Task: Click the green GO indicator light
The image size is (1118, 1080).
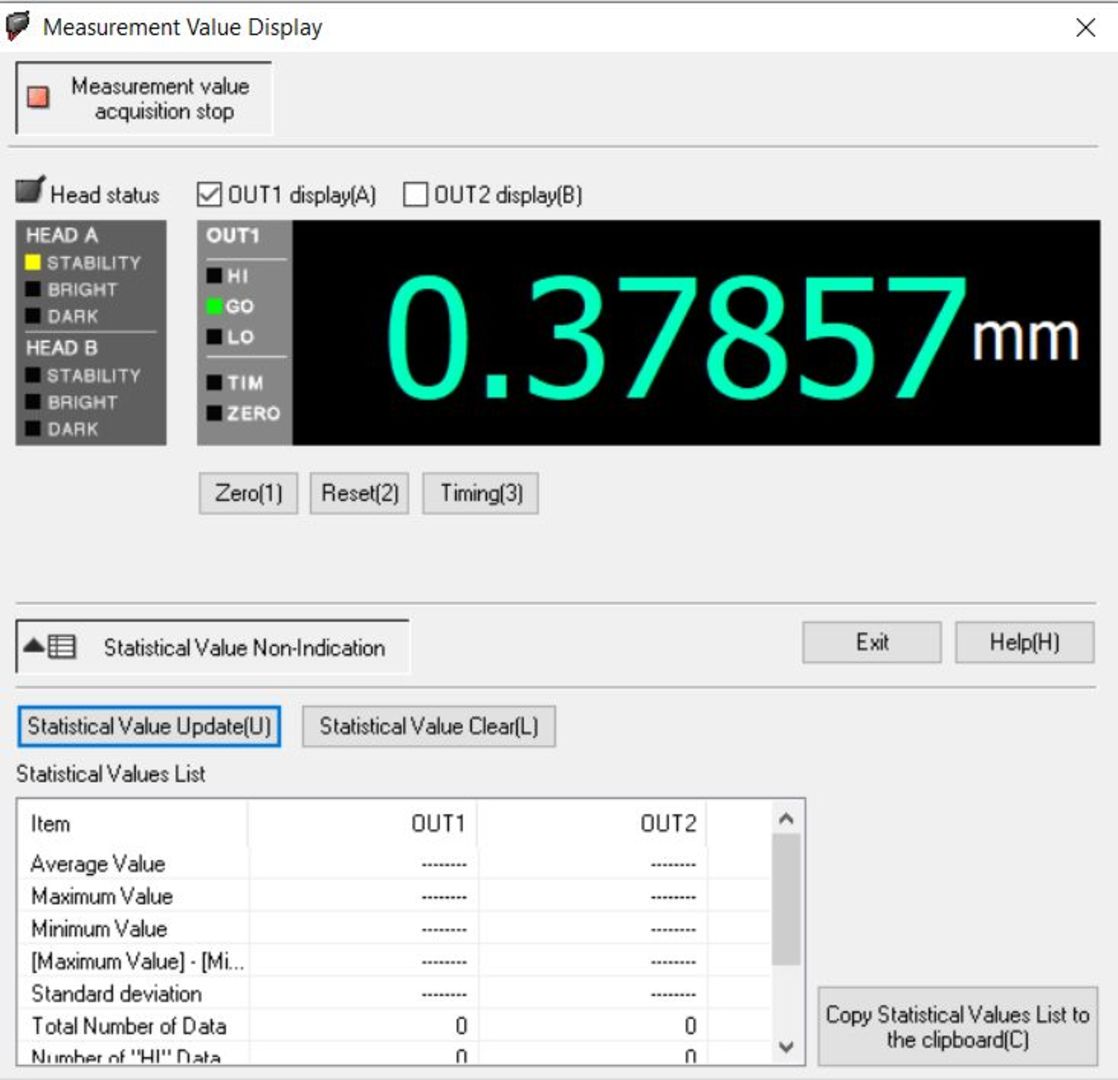Action: pos(214,307)
